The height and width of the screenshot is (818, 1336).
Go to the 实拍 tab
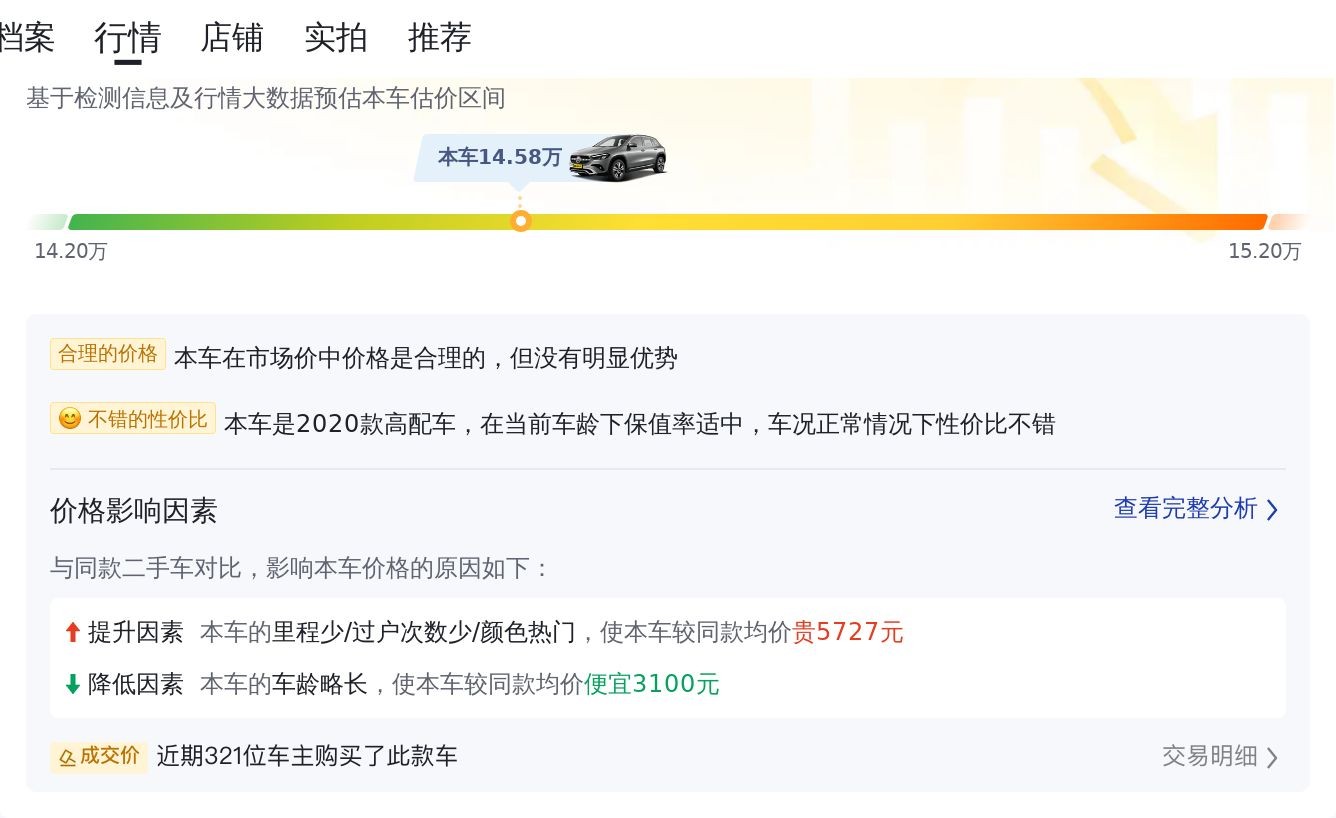(x=336, y=38)
